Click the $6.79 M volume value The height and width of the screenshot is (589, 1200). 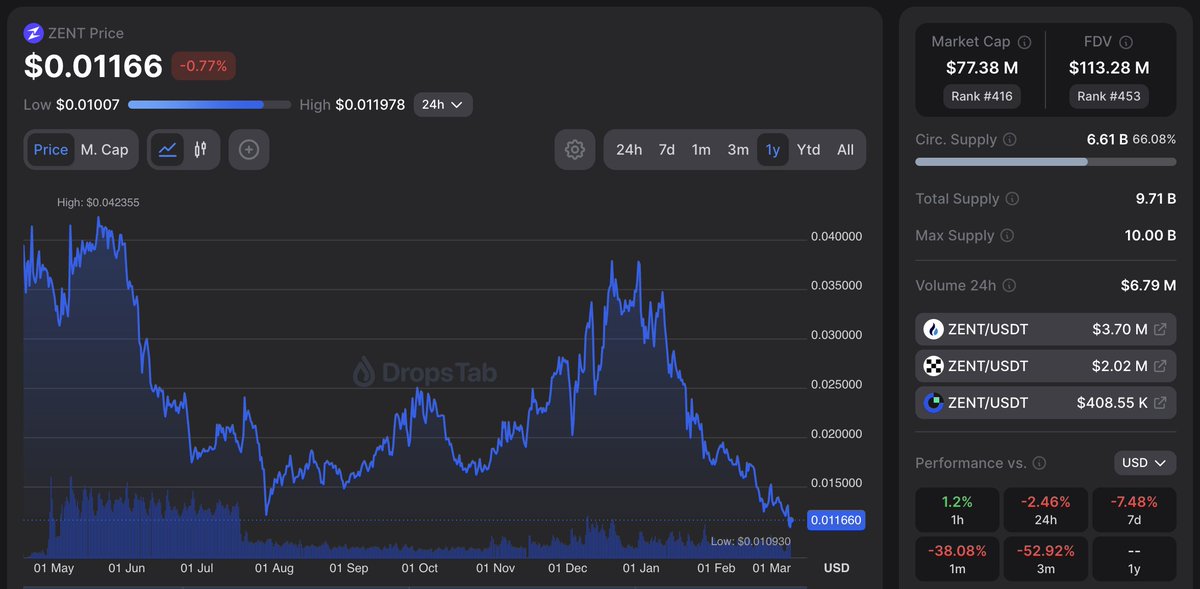[1148, 286]
